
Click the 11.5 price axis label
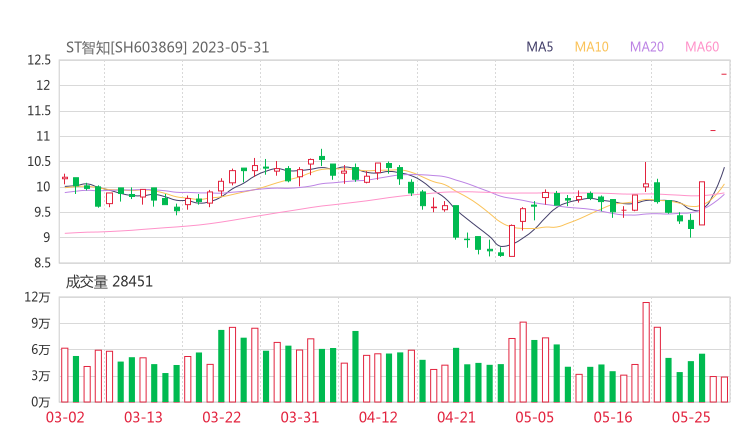[x=39, y=111]
